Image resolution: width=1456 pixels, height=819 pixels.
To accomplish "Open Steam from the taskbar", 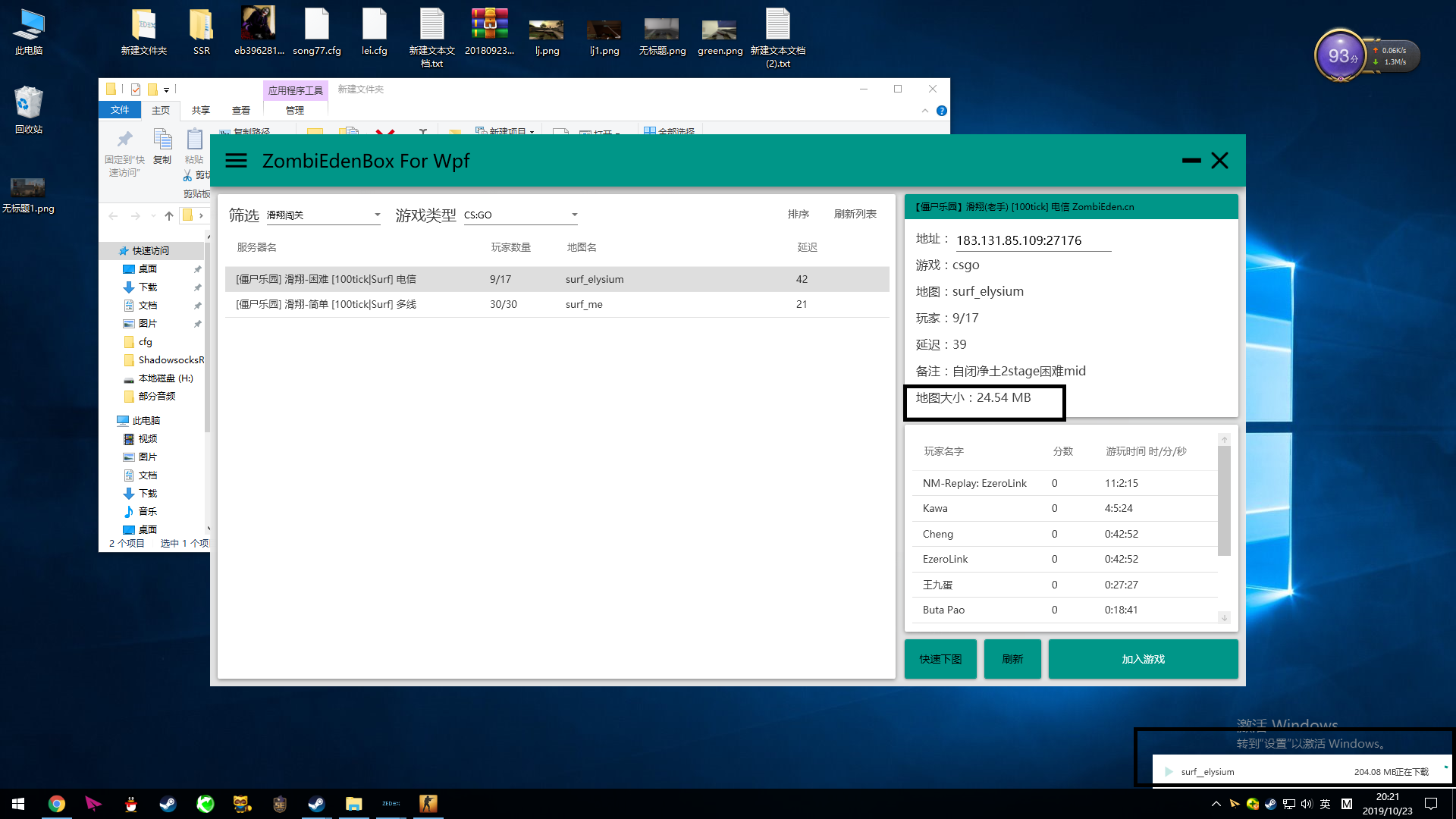I will 168,804.
